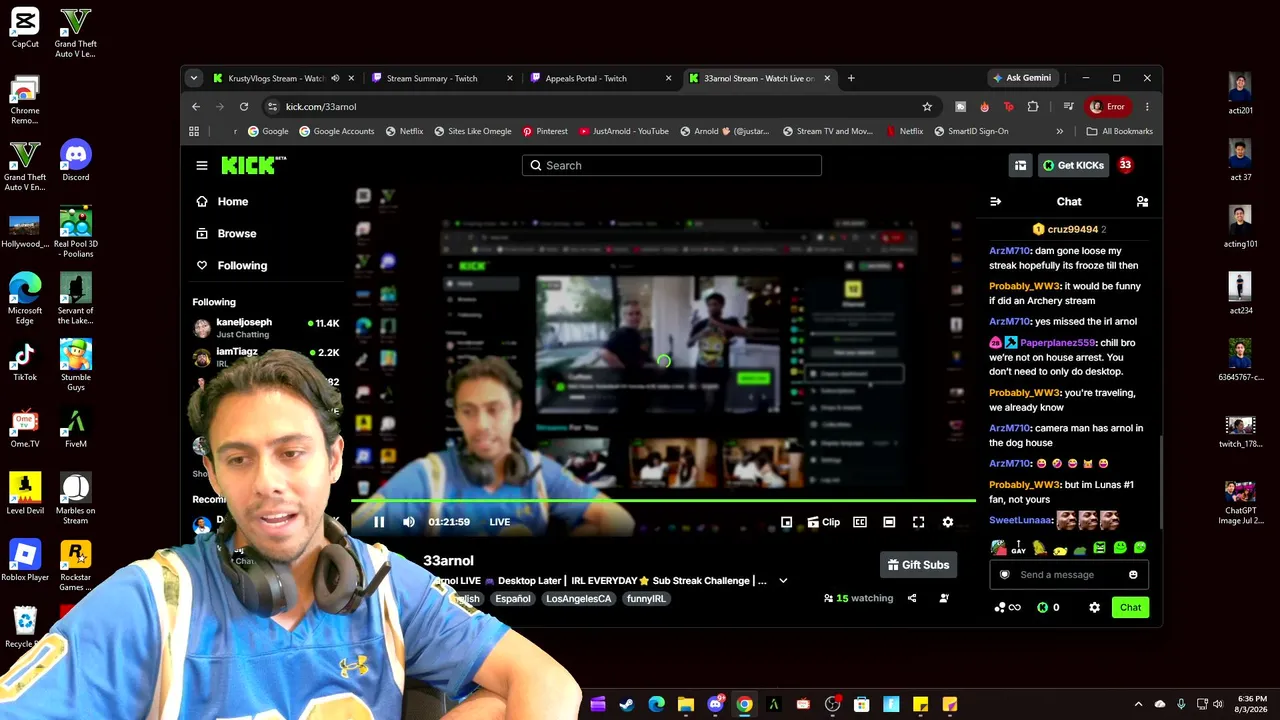
Task: Toggle closed captions on the player
Action: pyautogui.click(x=860, y=522)
